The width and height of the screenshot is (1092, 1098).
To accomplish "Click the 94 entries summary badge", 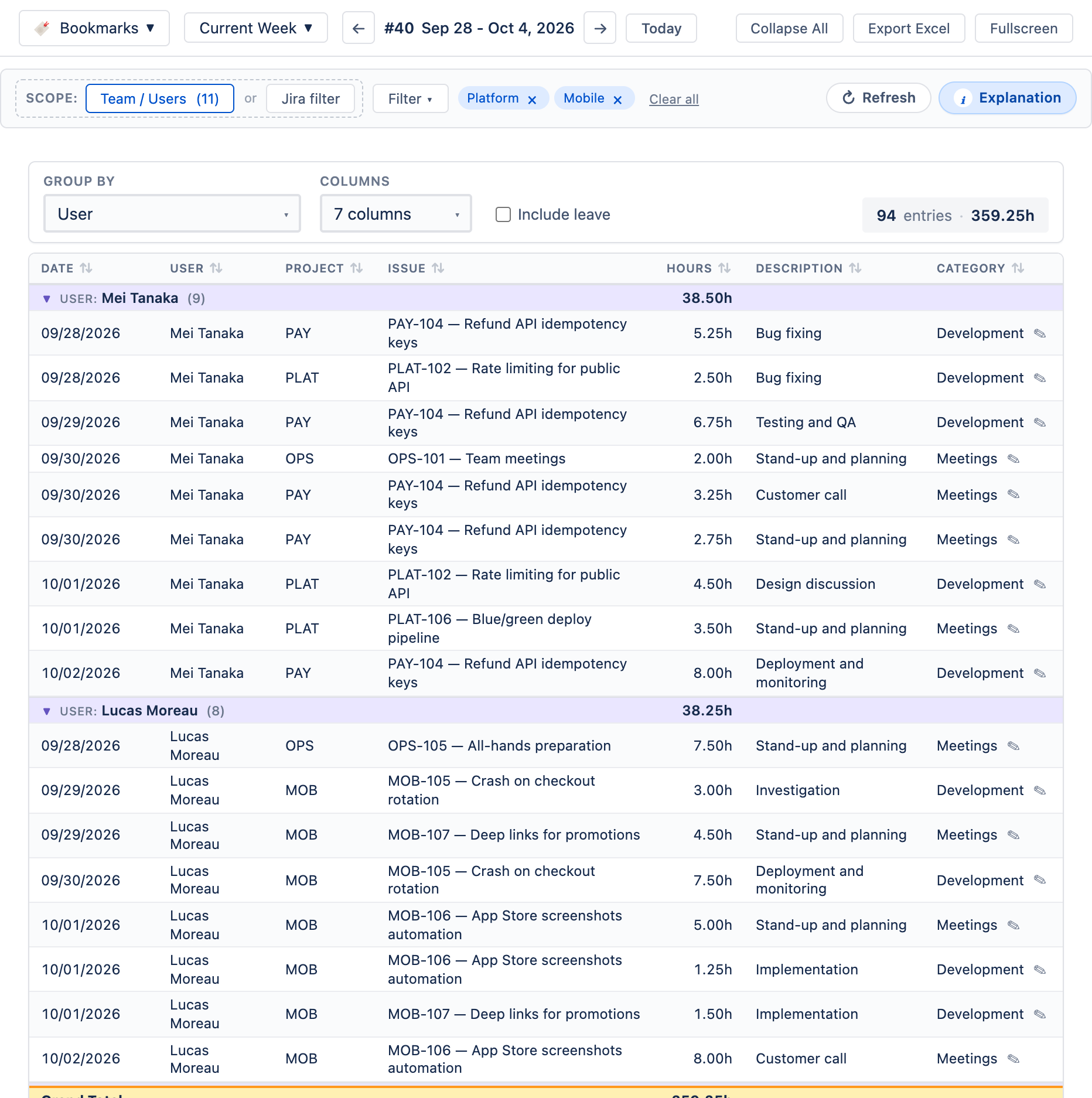I will [955, 215].
